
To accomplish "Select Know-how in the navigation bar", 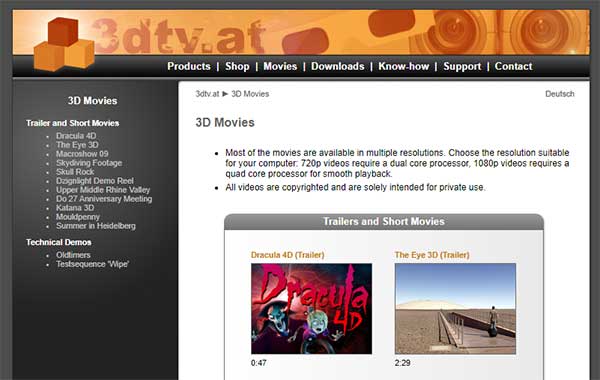I will (x=404, y=66).
